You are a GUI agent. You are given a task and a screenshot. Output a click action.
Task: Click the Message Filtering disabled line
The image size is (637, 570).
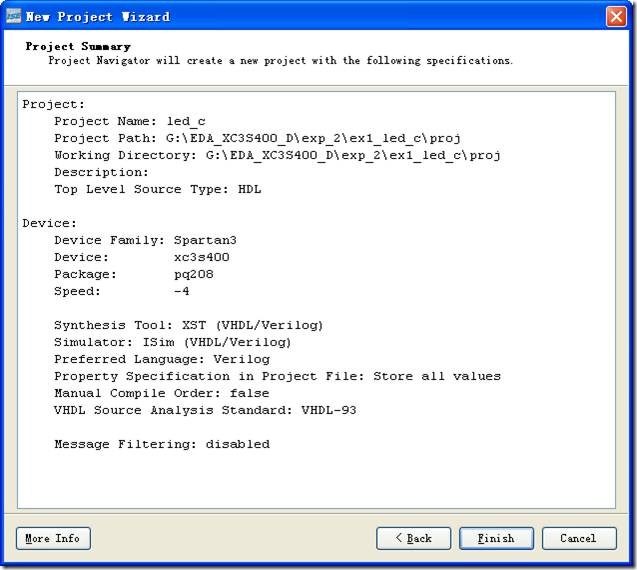click(161, 444)
